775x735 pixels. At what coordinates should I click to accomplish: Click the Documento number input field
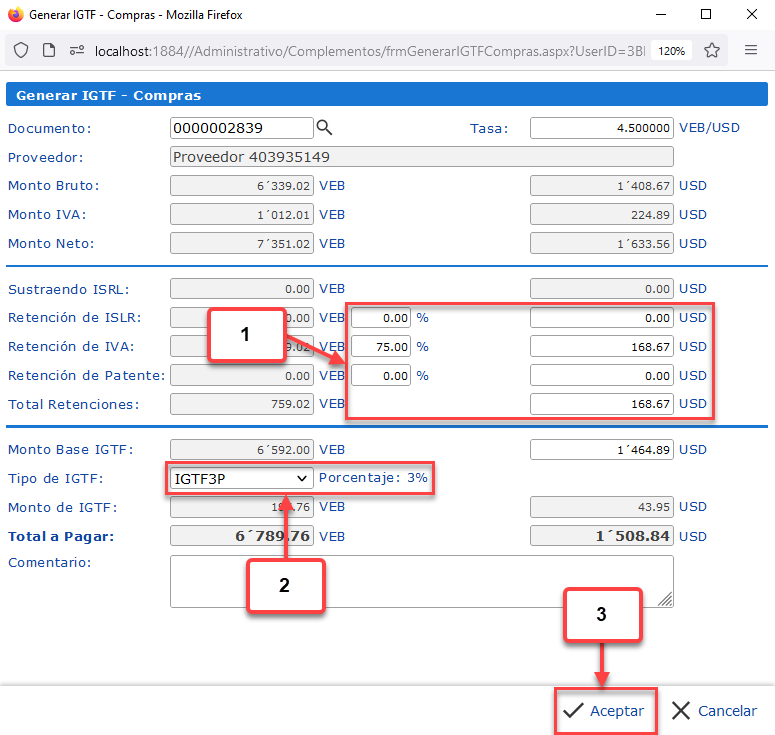[242, 128]
